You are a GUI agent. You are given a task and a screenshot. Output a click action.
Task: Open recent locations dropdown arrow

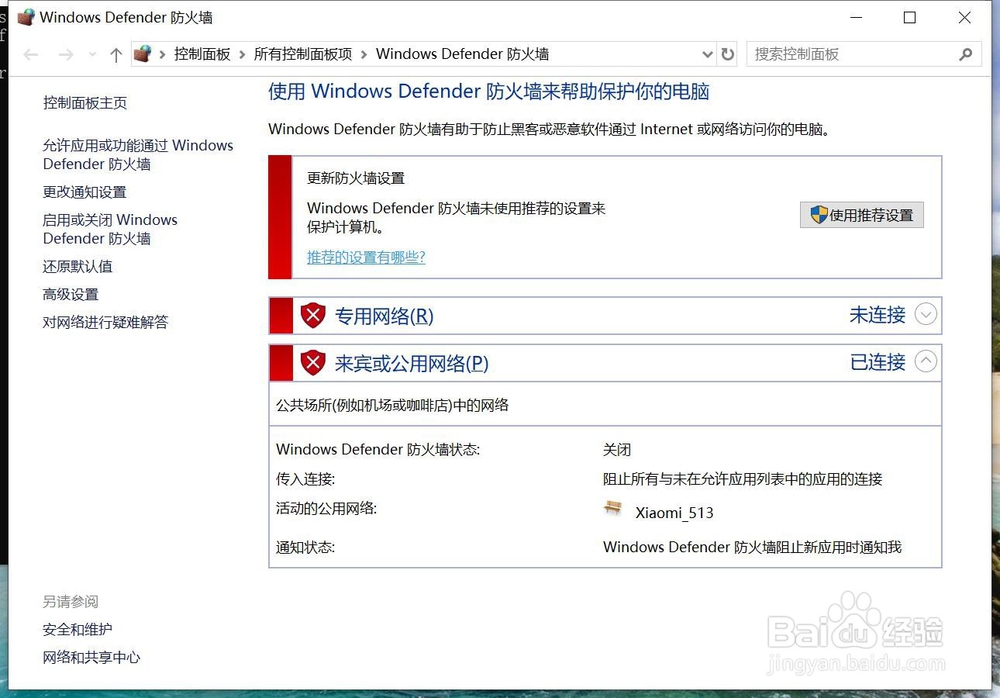pyautogui.click(x=92, y=55)
